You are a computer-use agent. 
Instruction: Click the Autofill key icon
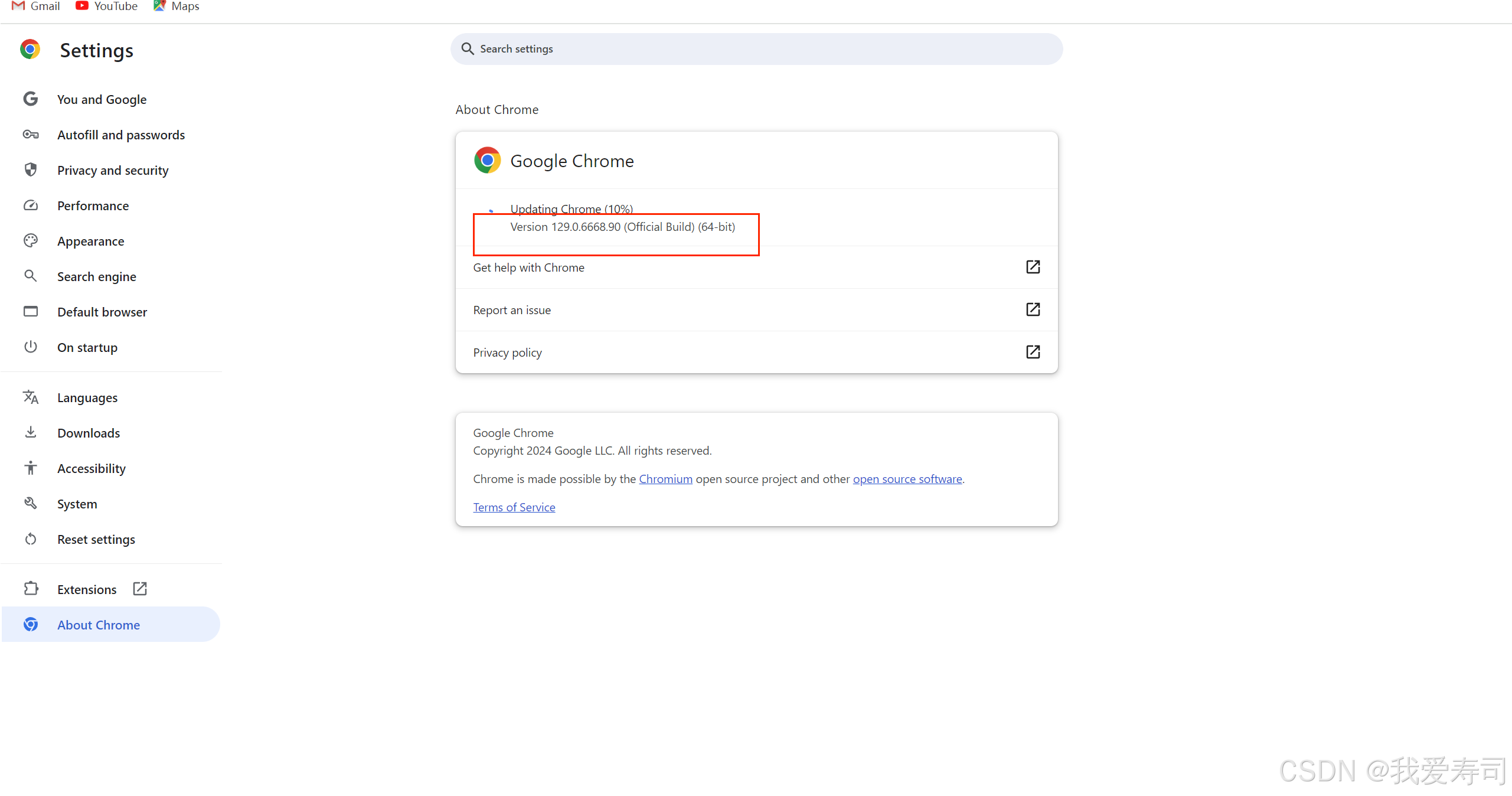point(31,135)
